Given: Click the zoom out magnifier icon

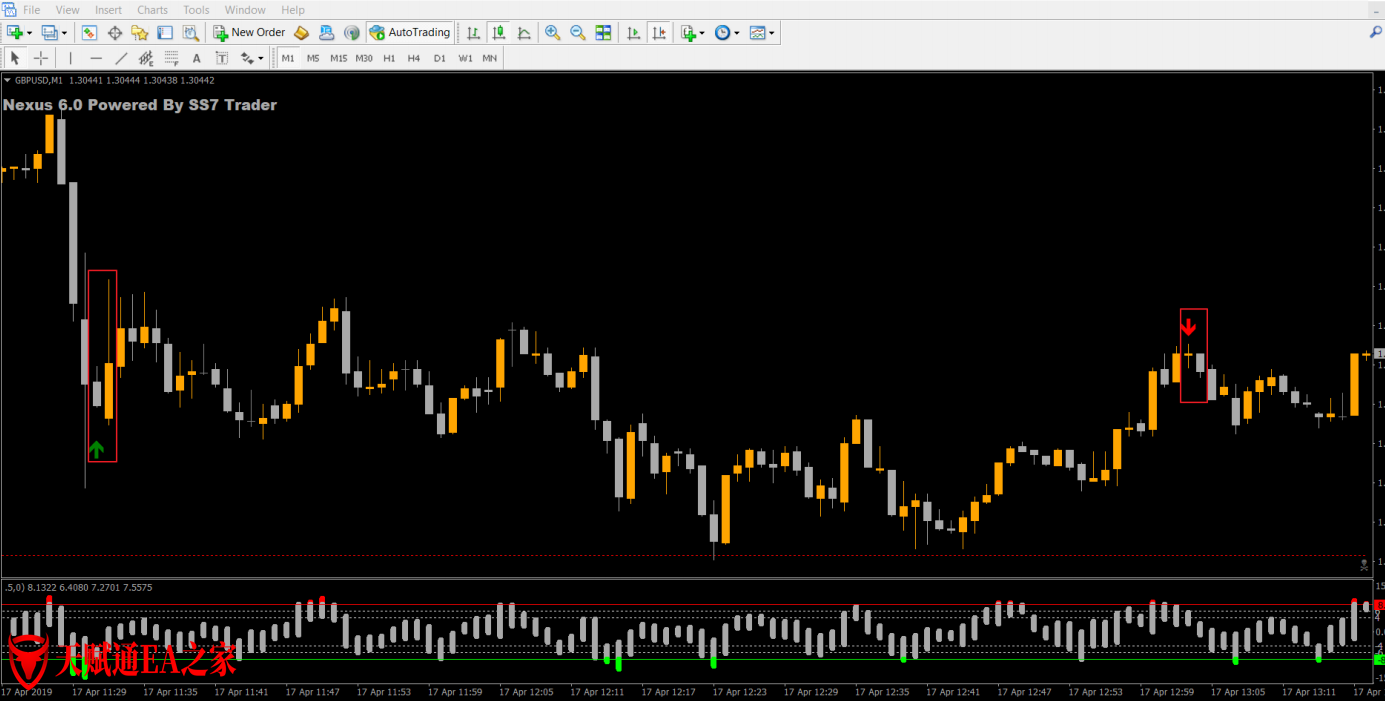Looking at the screenshot, I should [578, 33].
